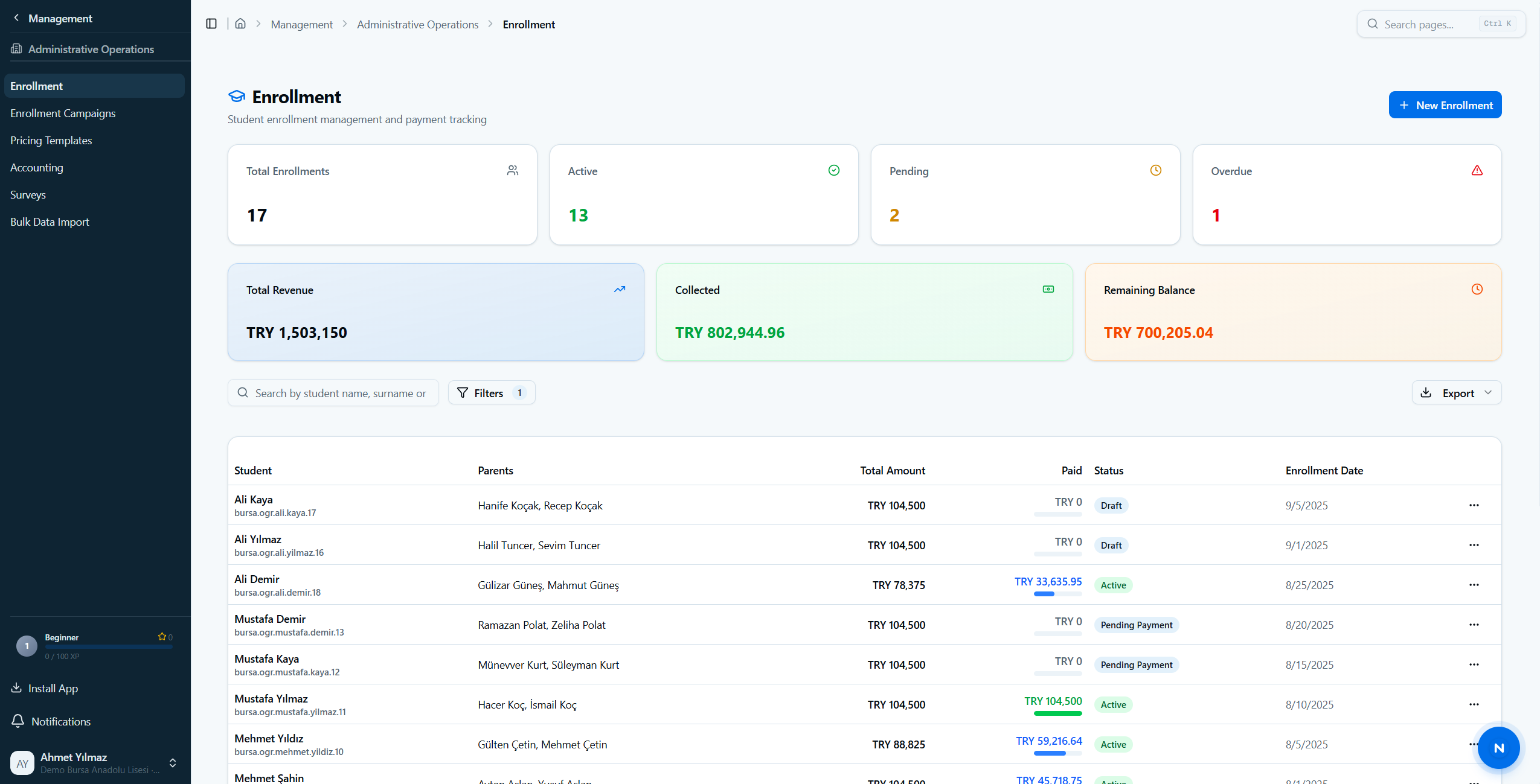Expand the Export dropdown chevron
This screenshot has width=1540, height=784.
(x=1488, y=393)
